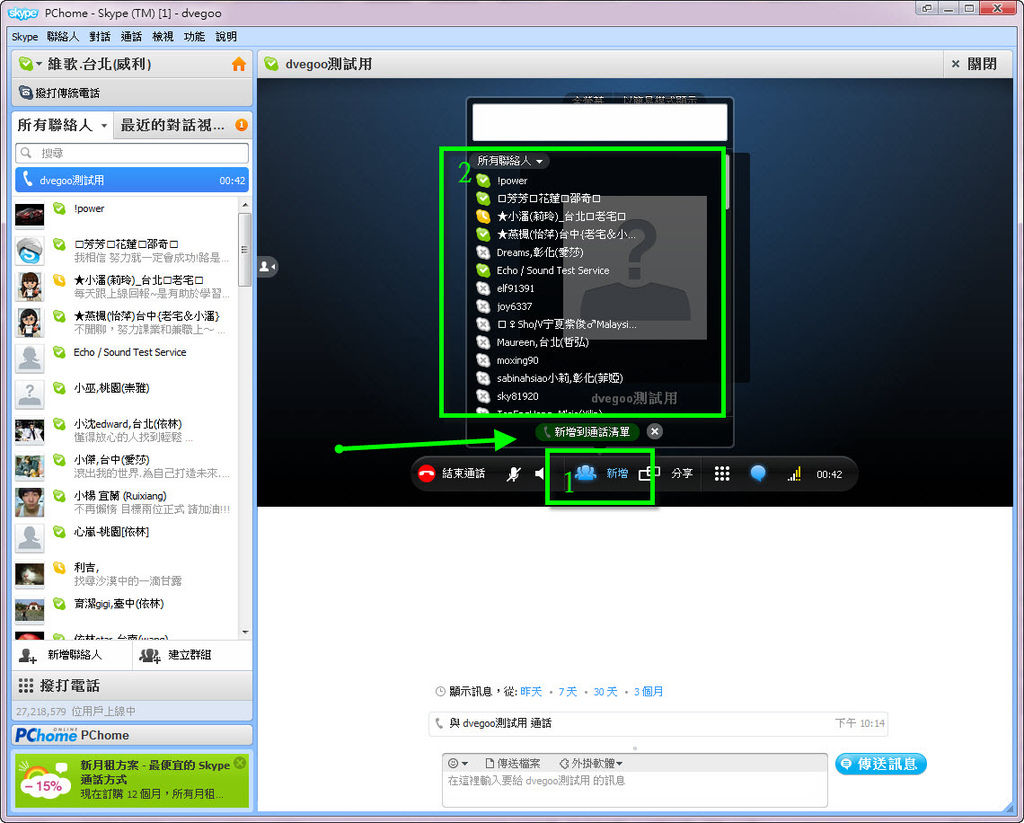Image resolution: width=1024 pixels, height=823 pixels.
Task: Show messages from 30 days link
Action: pos(605,692)
